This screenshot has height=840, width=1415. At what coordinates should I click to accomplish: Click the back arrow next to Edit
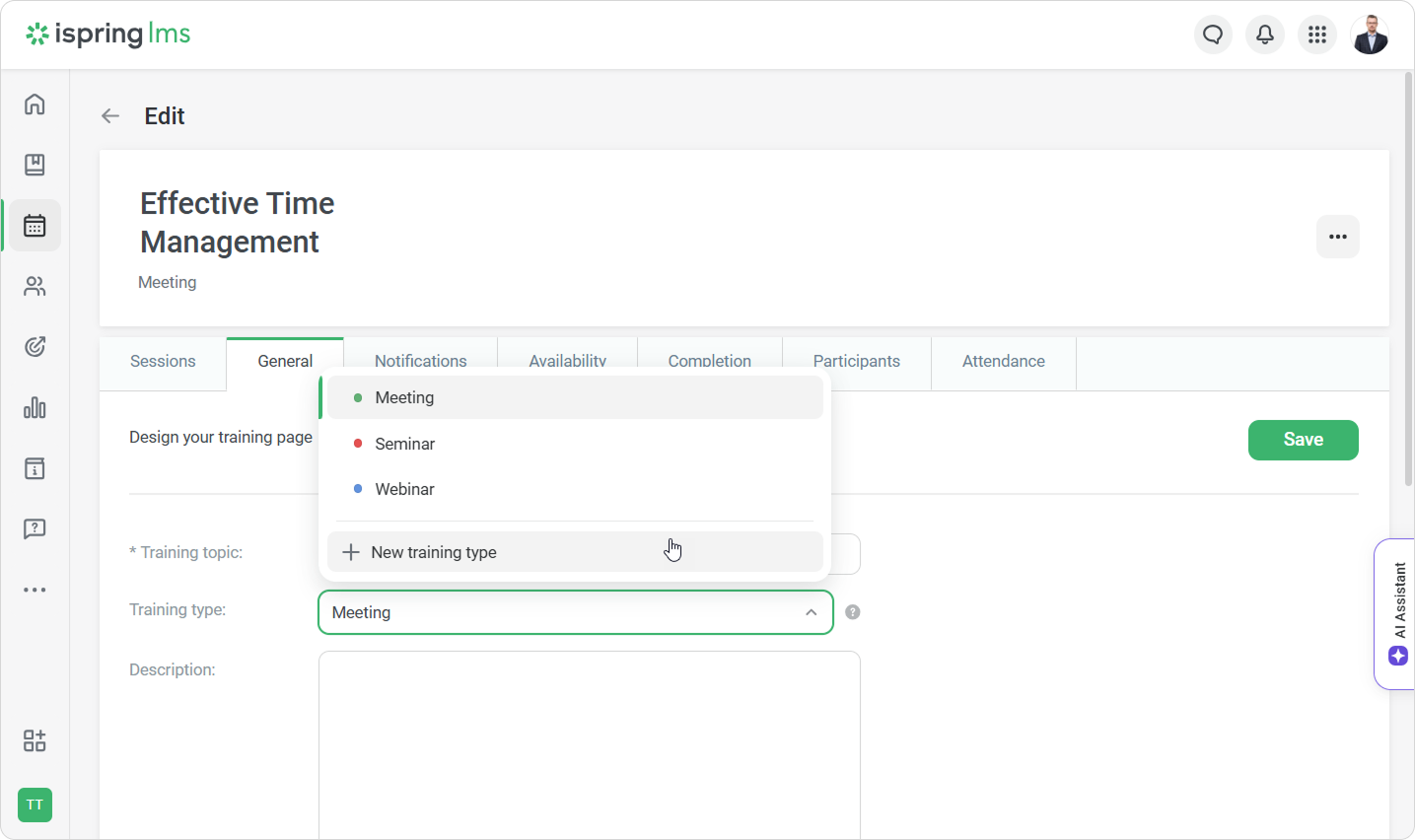pos(110,116)
